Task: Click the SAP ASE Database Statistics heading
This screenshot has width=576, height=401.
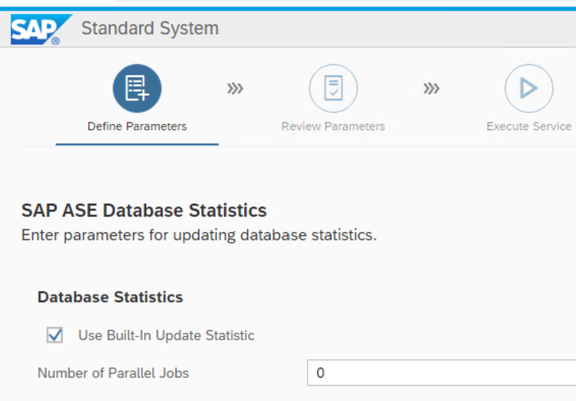Action: (x=144, y=210)
